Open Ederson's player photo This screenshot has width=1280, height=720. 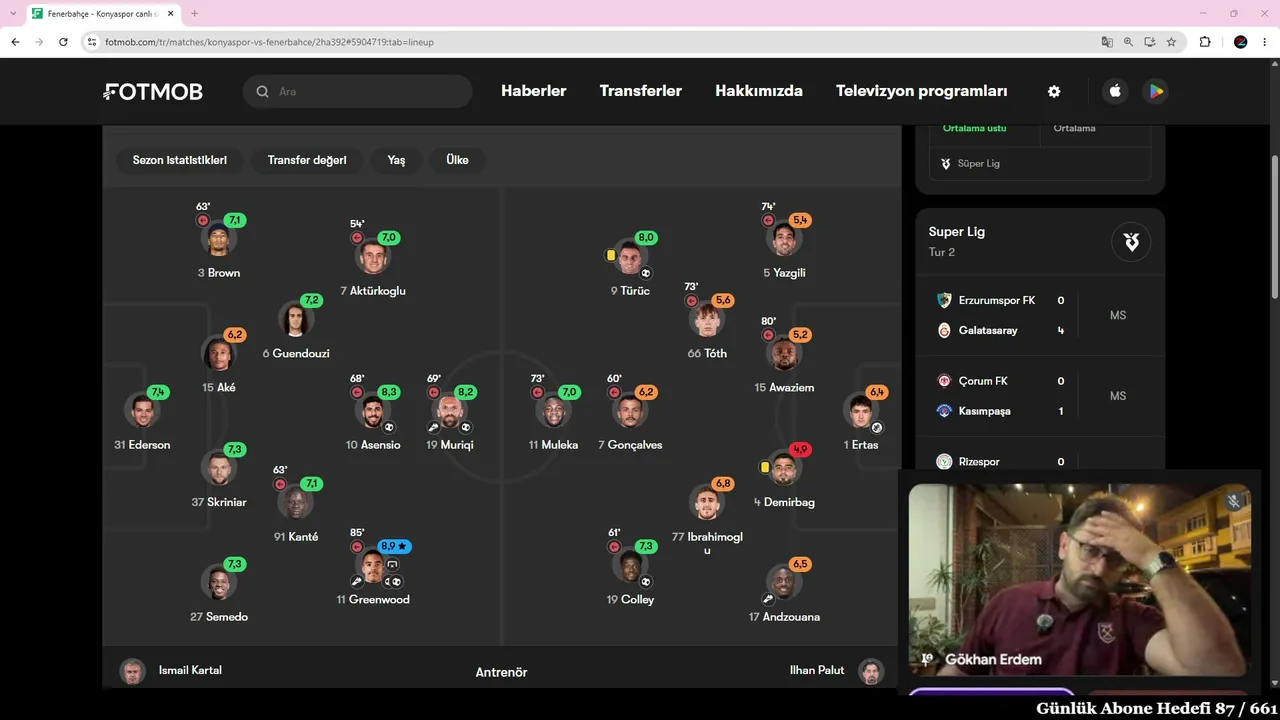click(x=142, y=411)
